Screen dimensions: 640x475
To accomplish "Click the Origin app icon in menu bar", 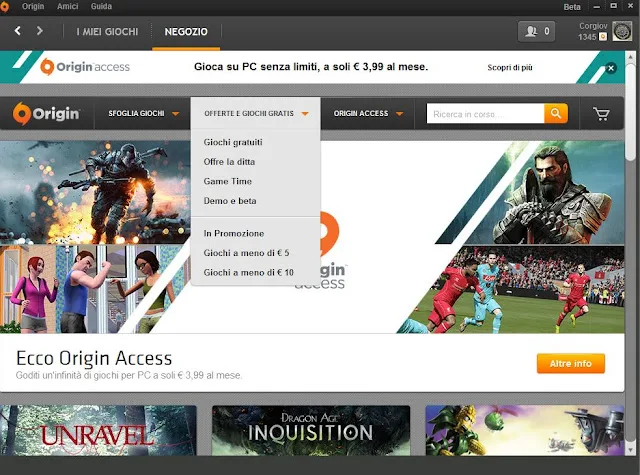I will pos(9,6).
